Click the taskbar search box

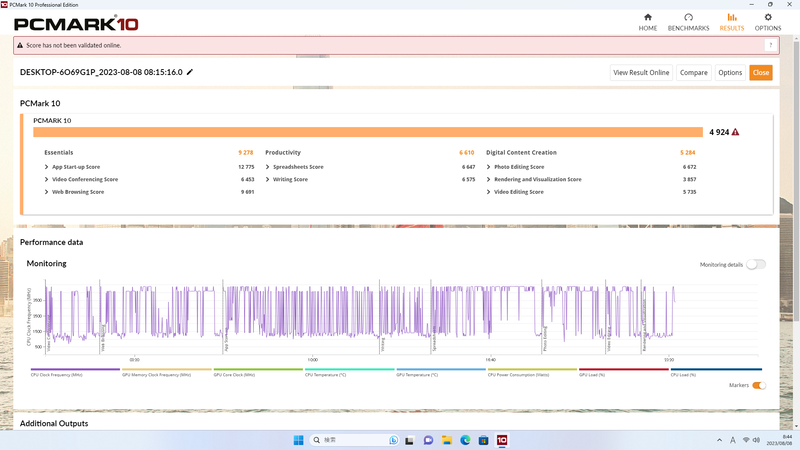pos(354,440)
